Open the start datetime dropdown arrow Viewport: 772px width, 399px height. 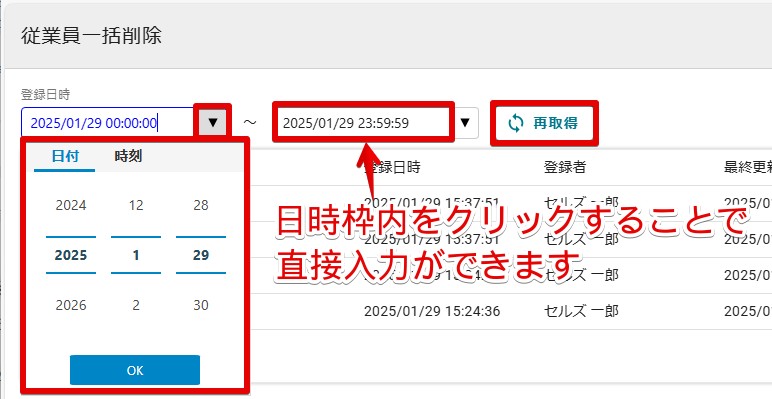coord(213,122)
